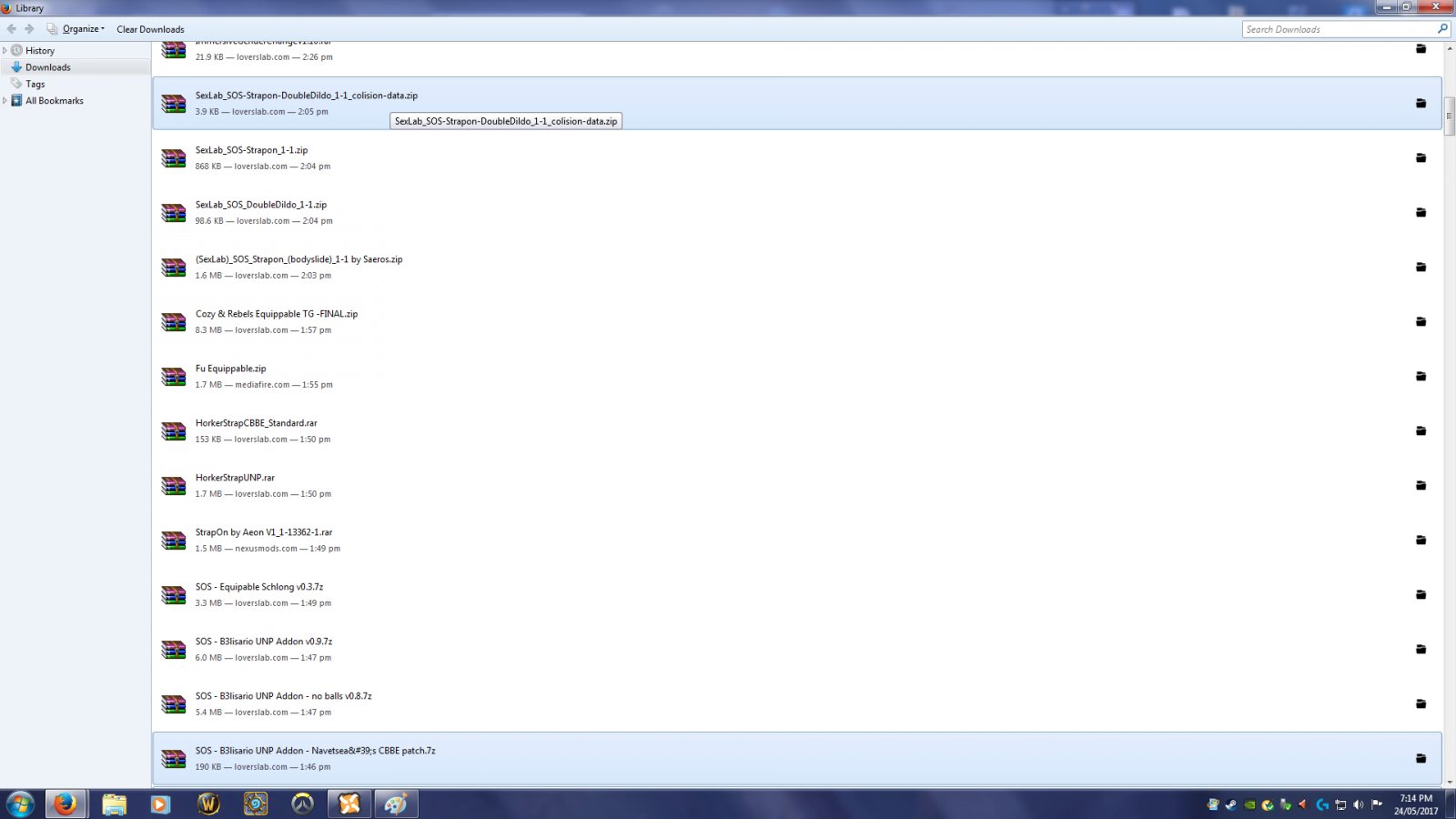
Task: Go forward using the Library forward arrow
Action: 29,29
